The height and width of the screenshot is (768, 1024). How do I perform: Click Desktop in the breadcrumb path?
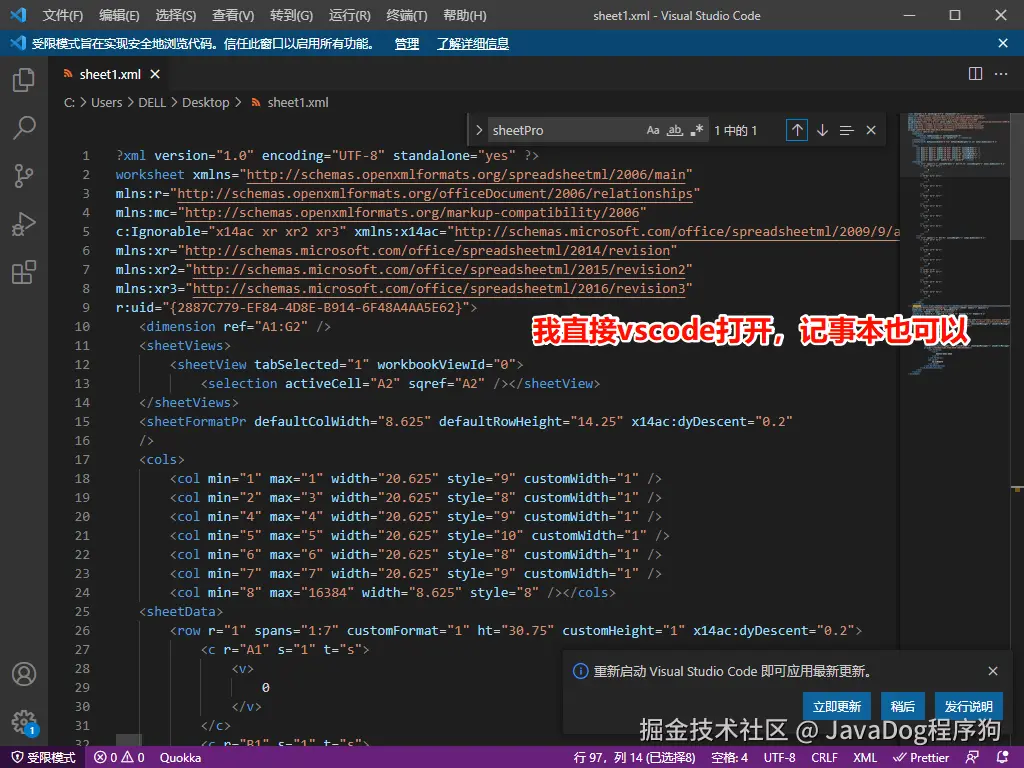(206, 103)
